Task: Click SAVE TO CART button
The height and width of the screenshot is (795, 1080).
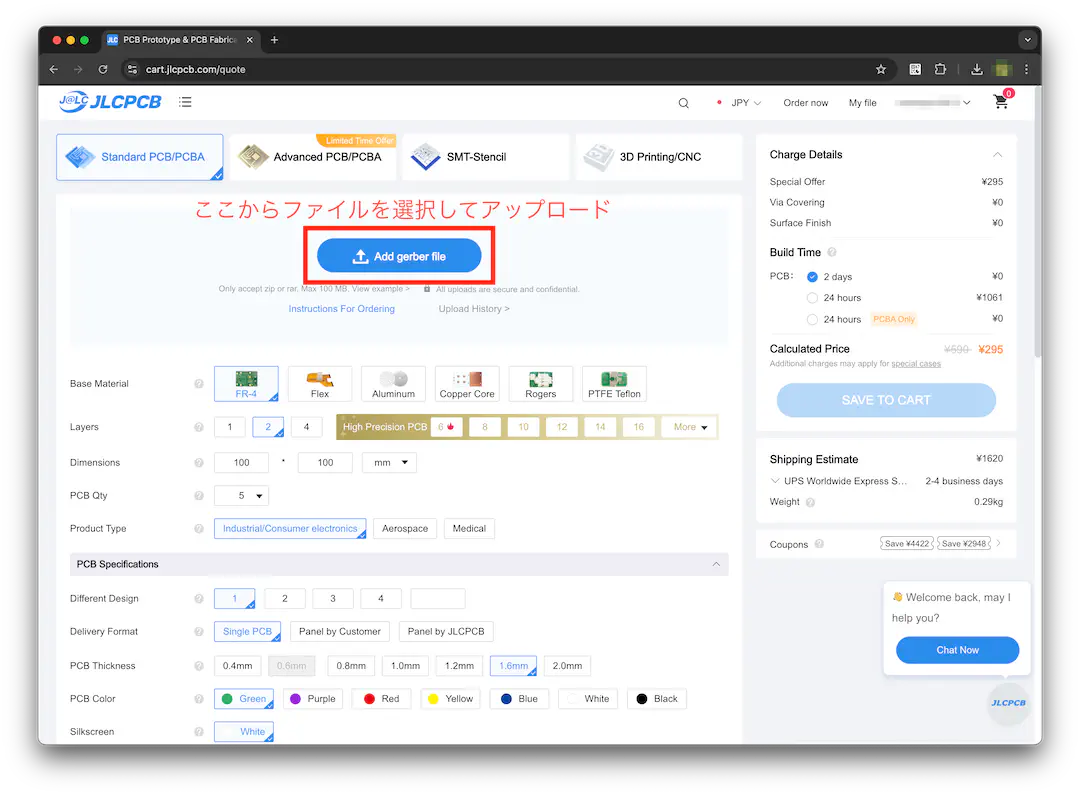Action: click(886, 400)
